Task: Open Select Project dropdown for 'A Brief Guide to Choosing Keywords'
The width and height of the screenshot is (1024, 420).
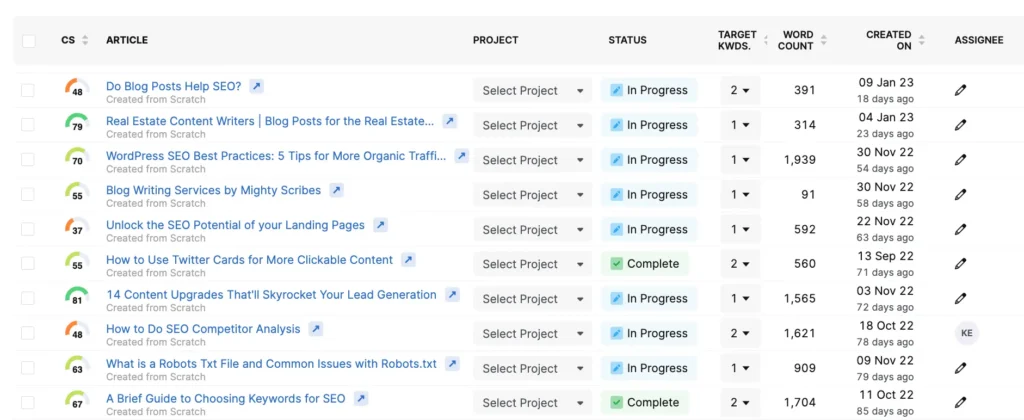Action: [532, 403]
